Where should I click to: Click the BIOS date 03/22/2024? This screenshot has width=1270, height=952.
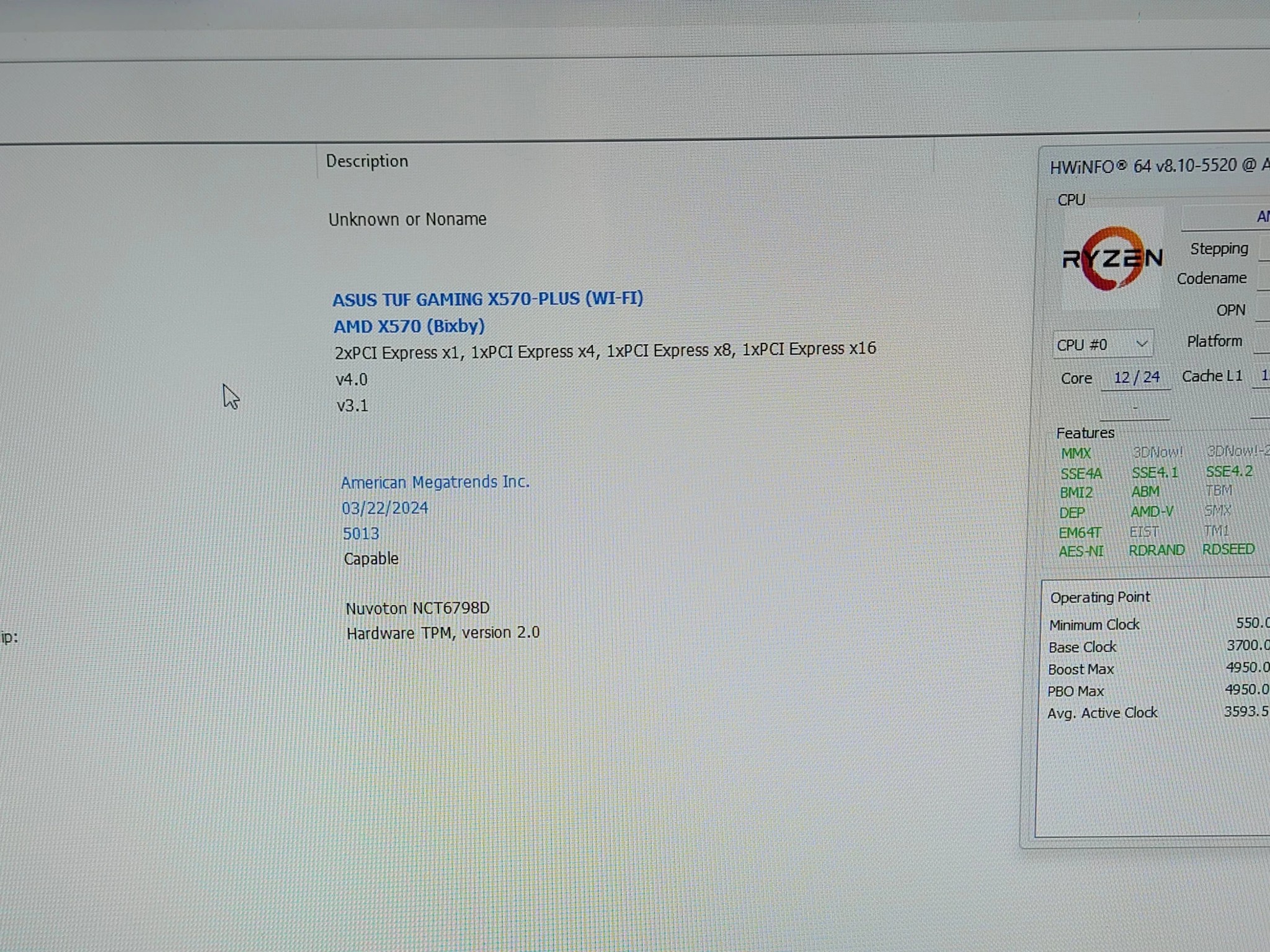[385, 508]
